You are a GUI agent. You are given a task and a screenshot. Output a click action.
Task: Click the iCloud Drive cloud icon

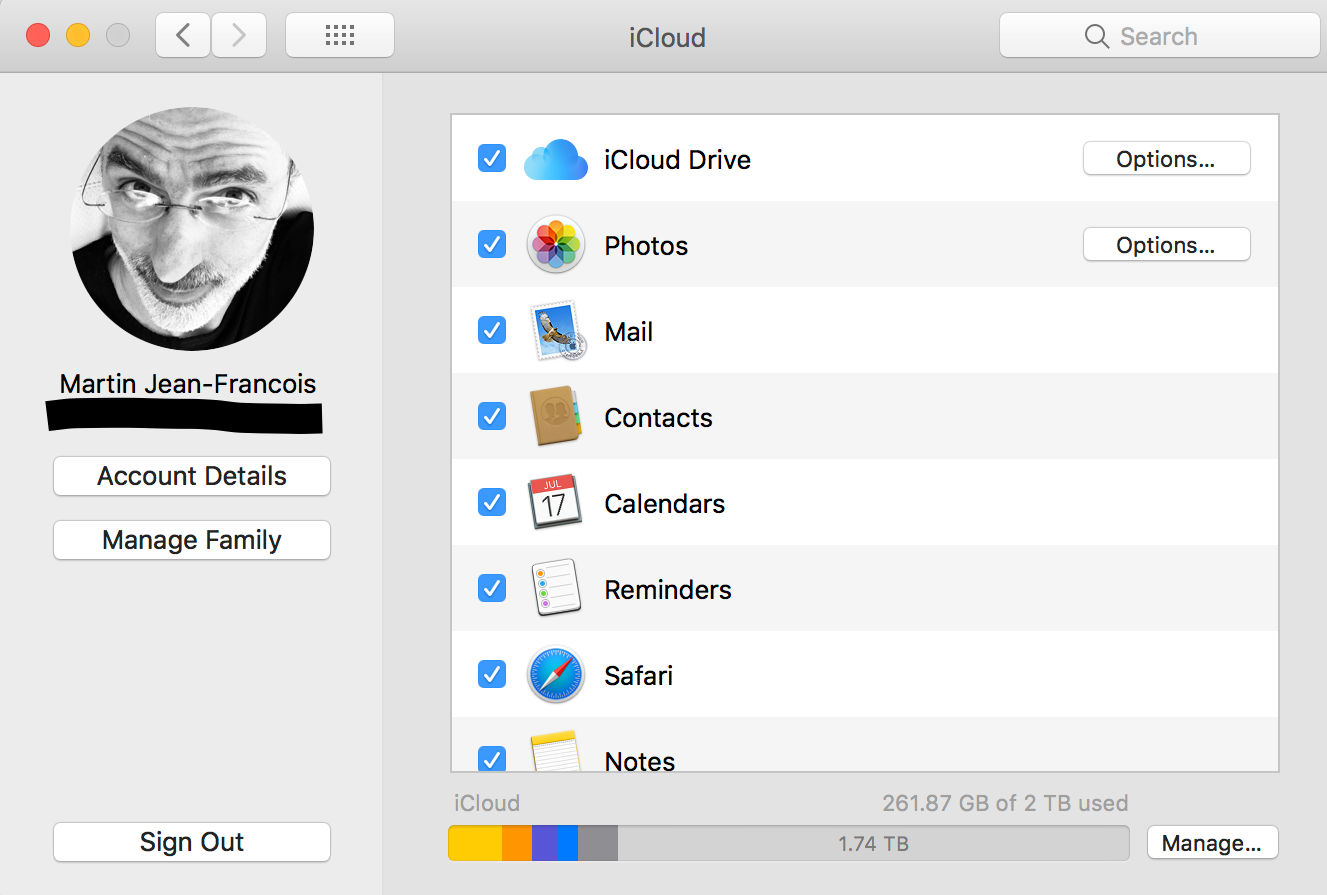click(555, 159)
